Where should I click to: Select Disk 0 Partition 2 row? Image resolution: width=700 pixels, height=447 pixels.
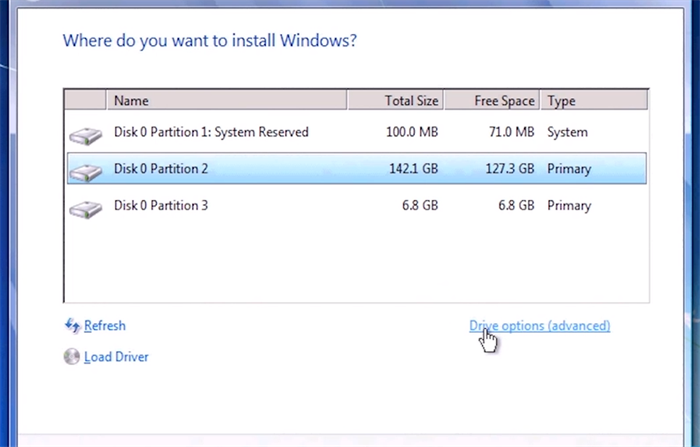click(x=357, y=168)
